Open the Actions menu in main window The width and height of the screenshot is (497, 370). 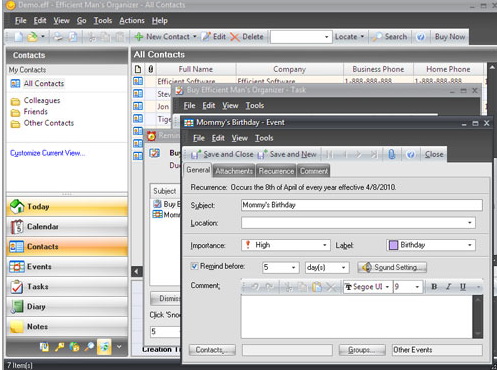pyautogui.click(x=132, y=21)
